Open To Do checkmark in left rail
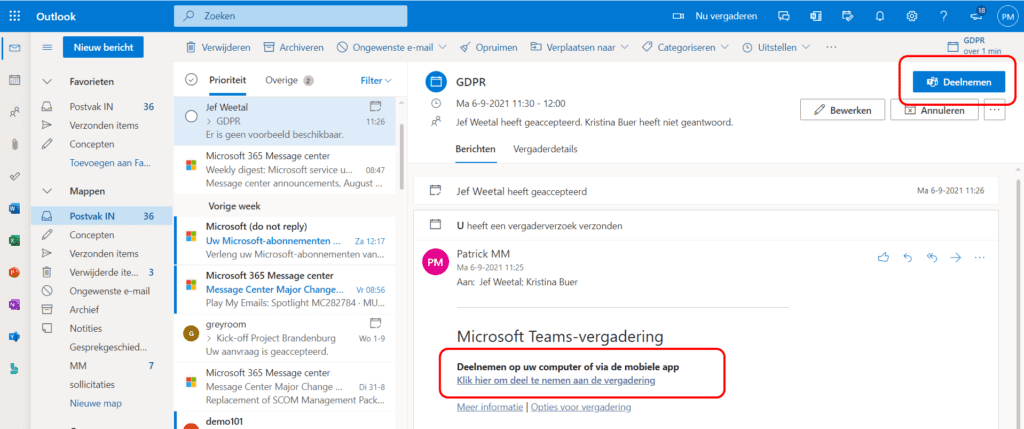1024x429 pixels. tap(14, 176)
